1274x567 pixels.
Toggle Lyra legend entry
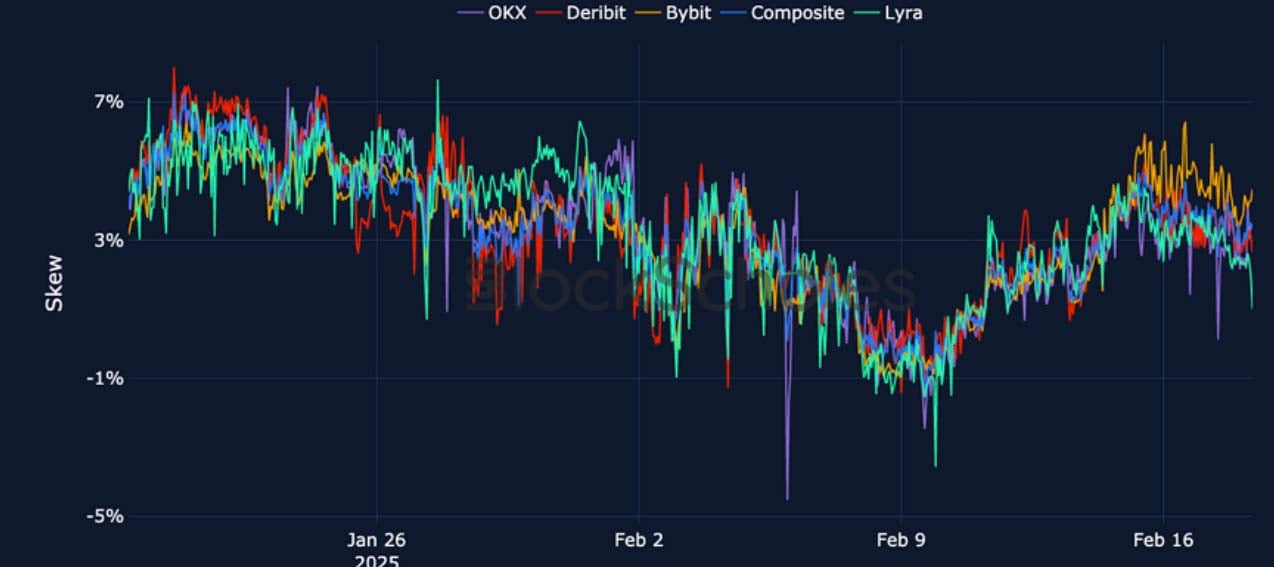click(x=901, y=13)
